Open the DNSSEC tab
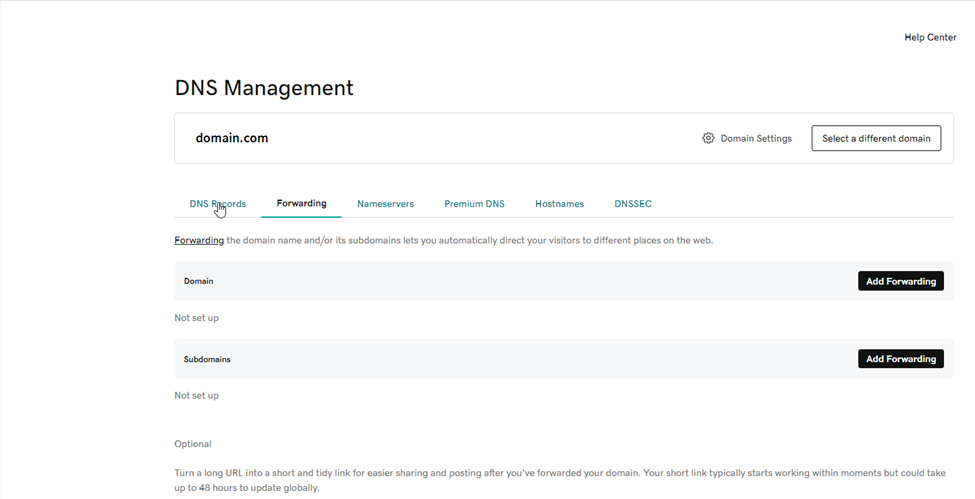 tap(632, 204)
